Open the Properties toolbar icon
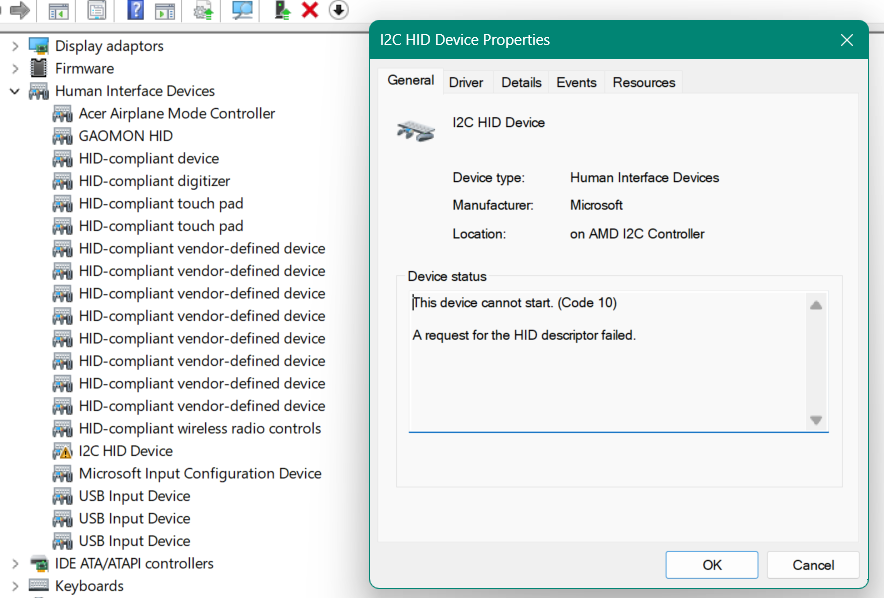Image resolution: width=884 pixels, height=598 pixels. pos(97,10)
